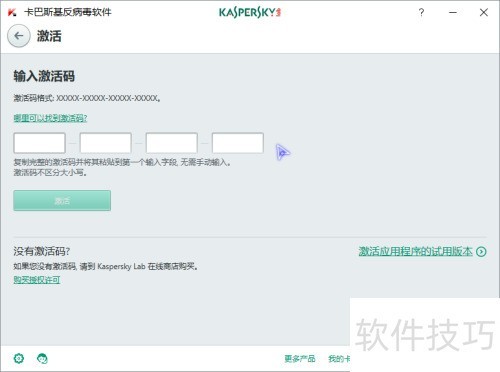Focus the second activation code field
This screenshot has height=372, width=500.
pyautogui.click(x=105, y=143)
